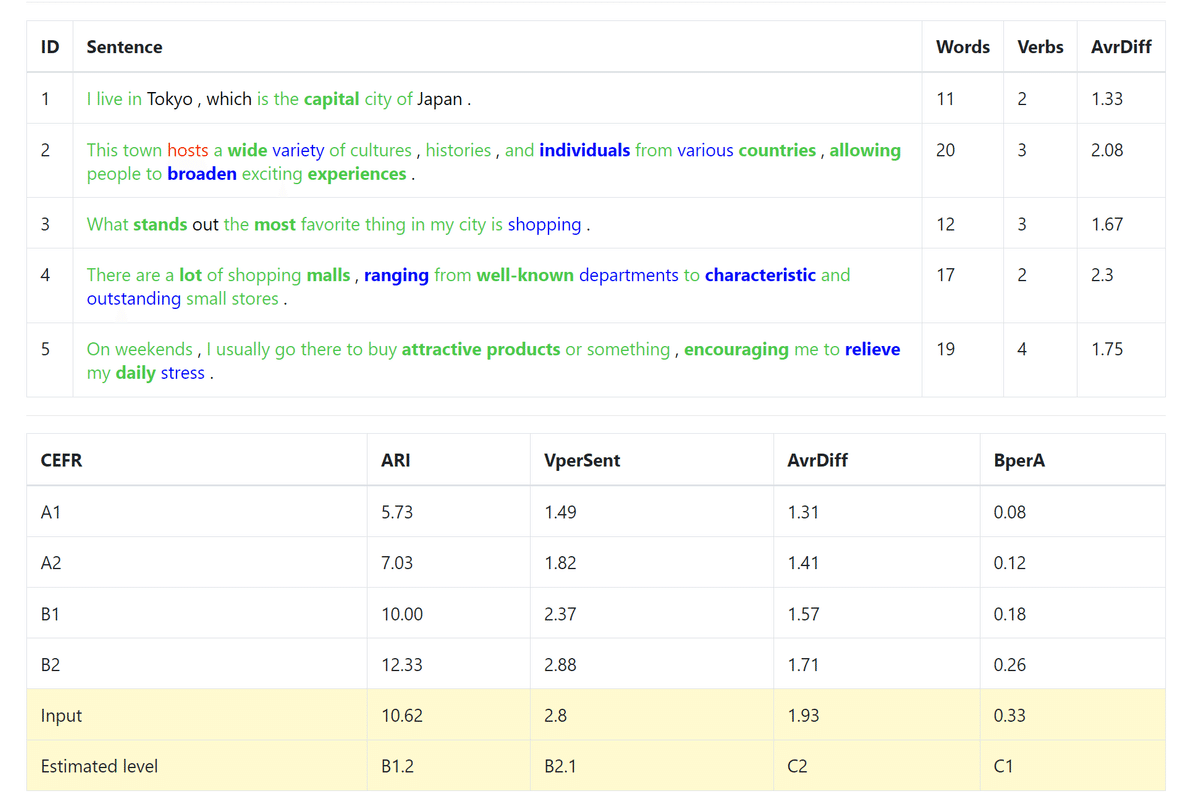Click the B2 ARI value 12.33
The width and height of the screenshot is (1200, 799).
[x=402, y=665]
